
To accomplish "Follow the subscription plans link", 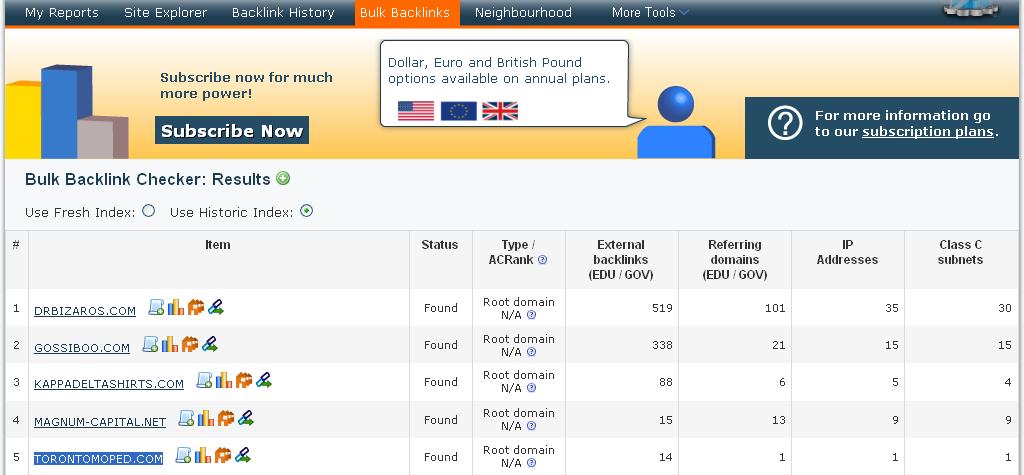I will pyautogui.click(x=928, y=131).
